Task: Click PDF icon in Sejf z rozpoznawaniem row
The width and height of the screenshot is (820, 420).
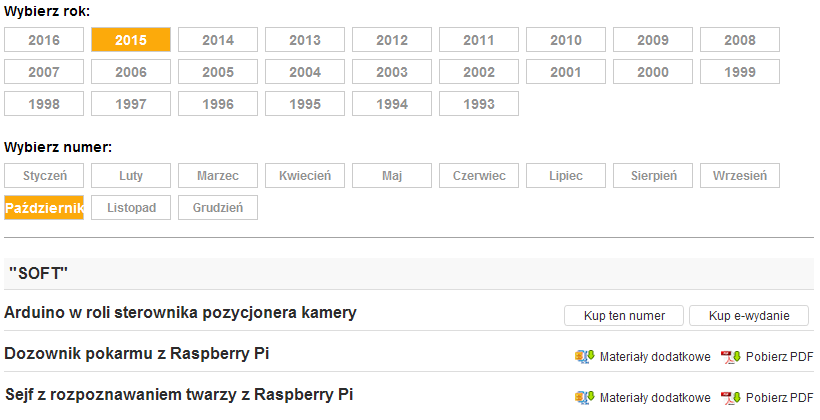Action: click(730, 397)
